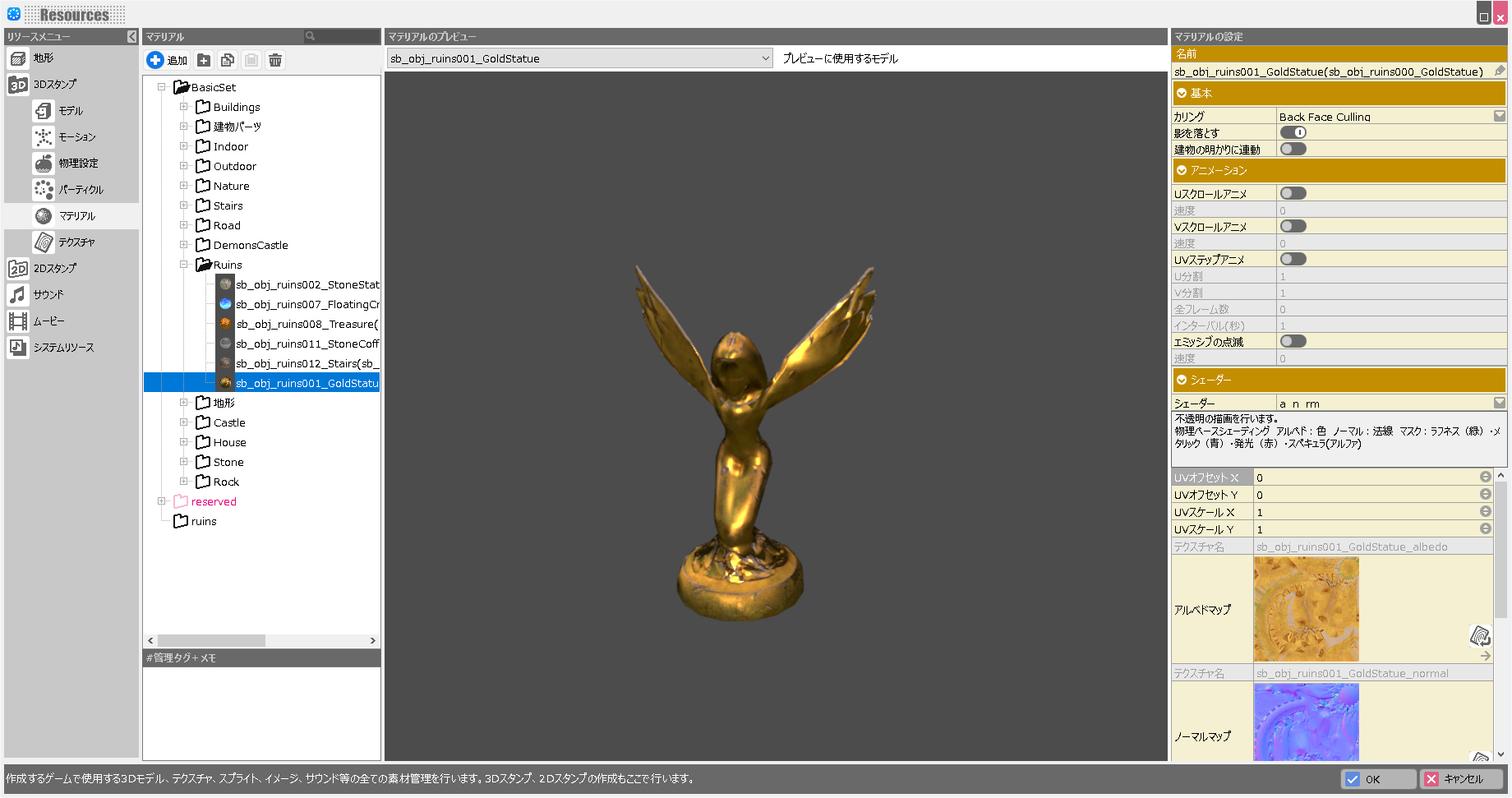
Task: Toggle the 影を落とす (cast shadow) switch
Action: point(1293,133)
